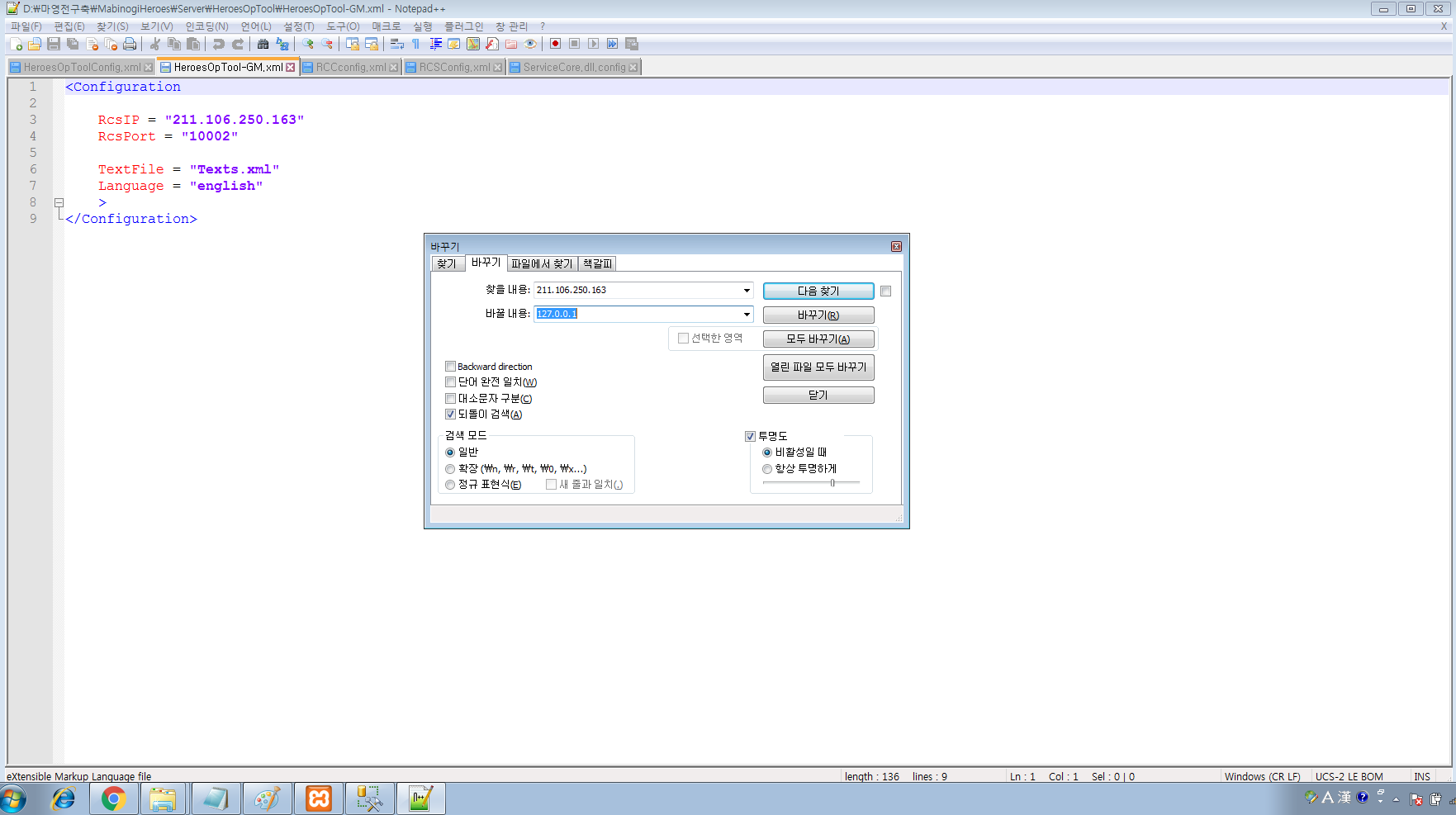Undo the last edit via toolbar

point(219,44)
